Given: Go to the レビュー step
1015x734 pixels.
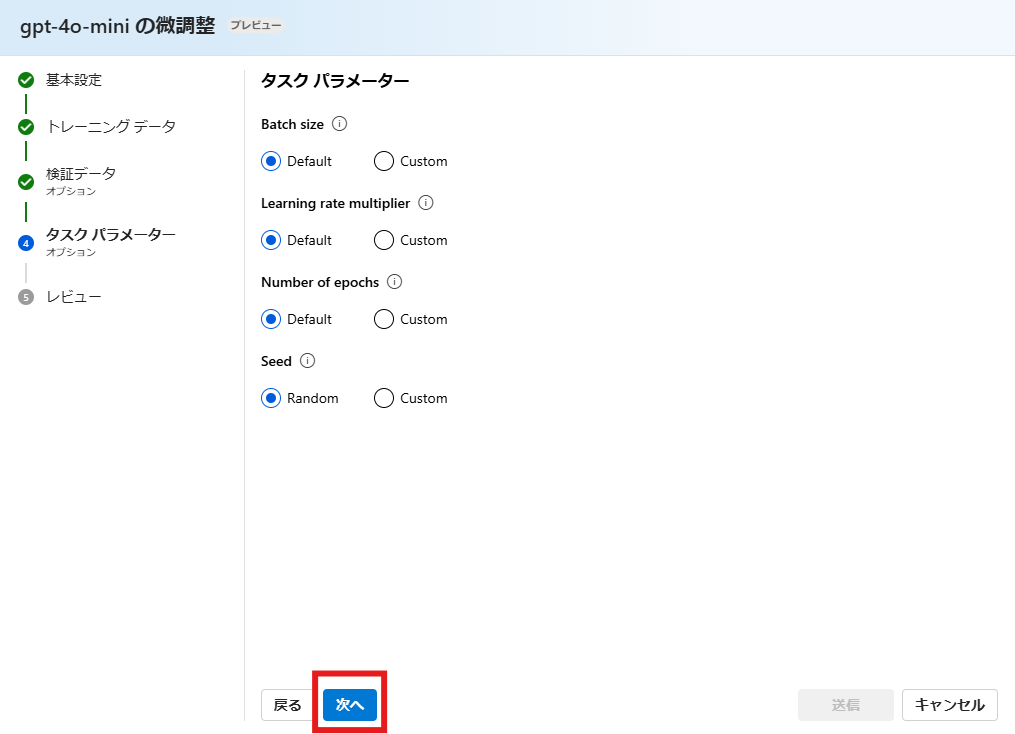Looking at the screenshot, I should point(74,297).
